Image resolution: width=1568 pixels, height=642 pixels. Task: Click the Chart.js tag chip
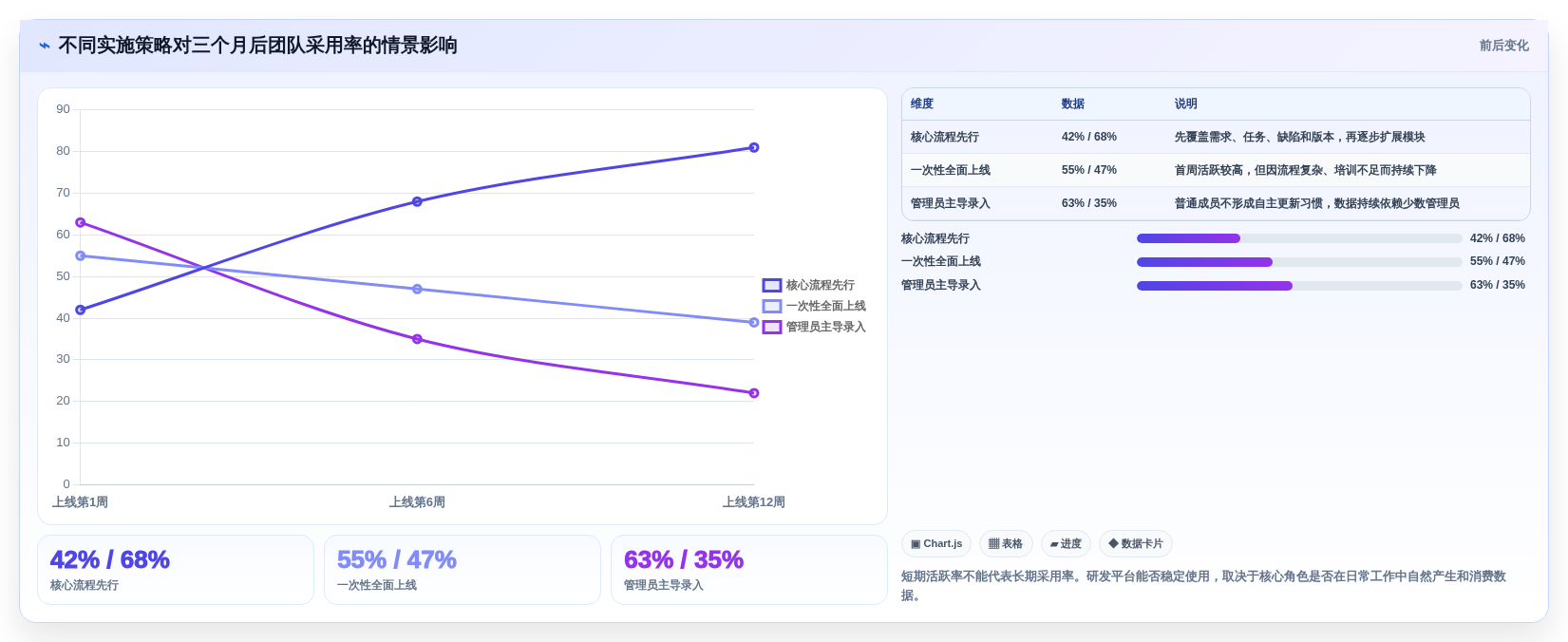coord(936,544)
